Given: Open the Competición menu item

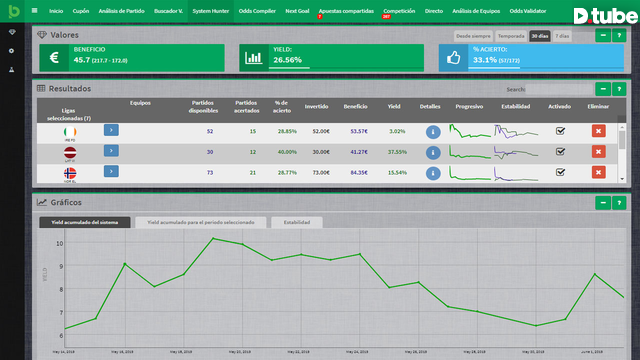Looking at the screenshot, I should tap(399, 11).
